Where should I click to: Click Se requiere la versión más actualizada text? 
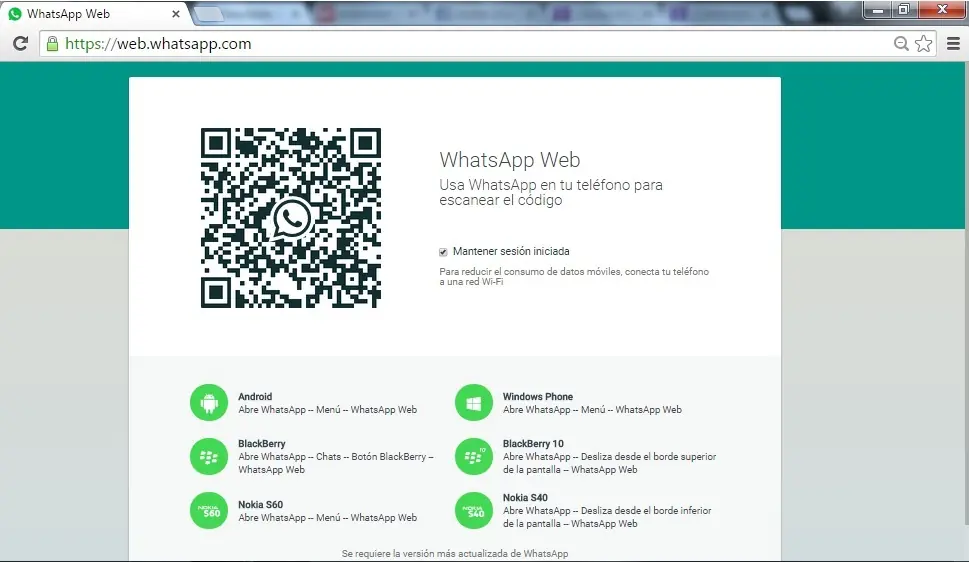point(455,553)
